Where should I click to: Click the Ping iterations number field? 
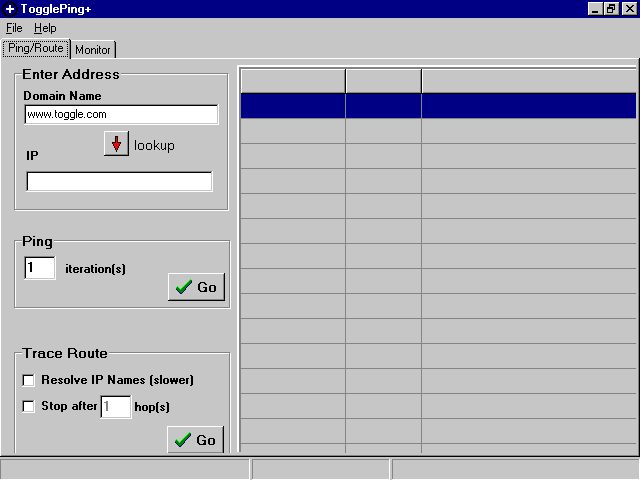[40, 268]
